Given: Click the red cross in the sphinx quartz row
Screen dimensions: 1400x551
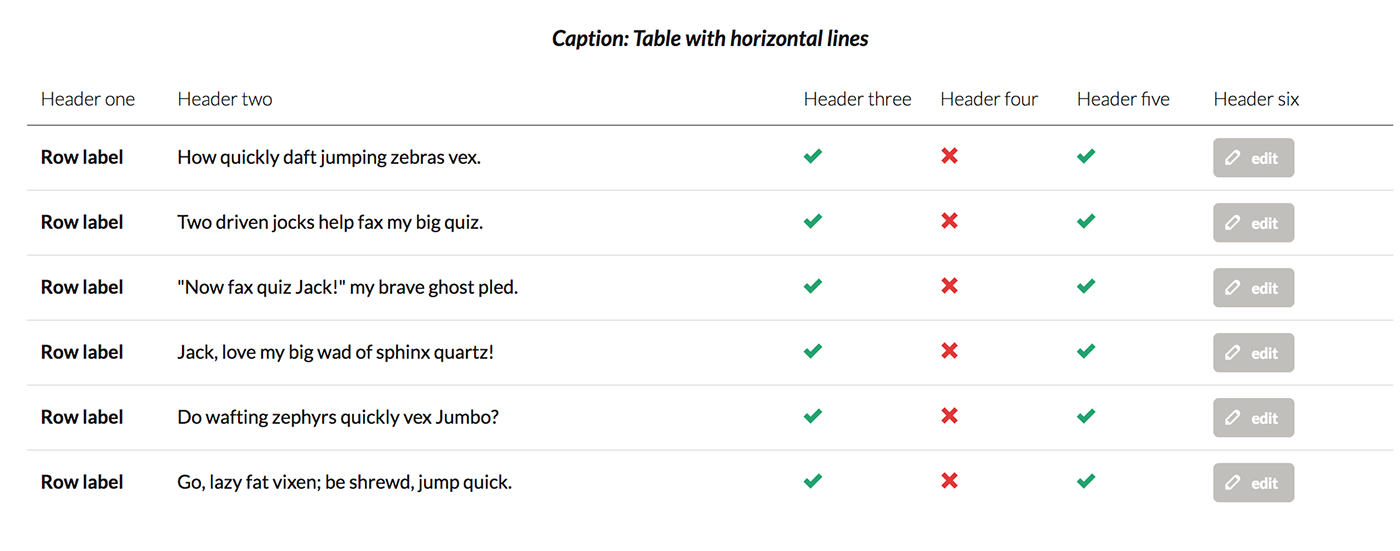Looking at the screenshot, I should tap(949, 351).
